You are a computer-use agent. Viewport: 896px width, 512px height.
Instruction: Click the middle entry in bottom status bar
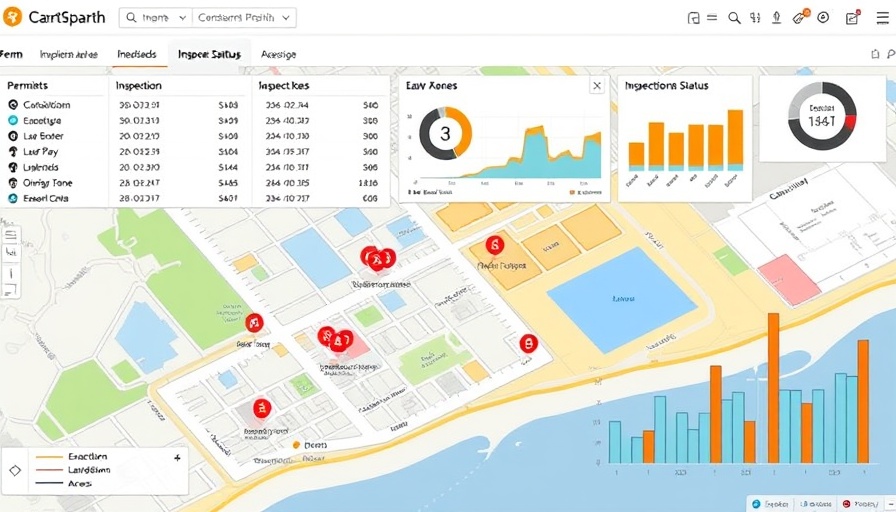[815, 504]
